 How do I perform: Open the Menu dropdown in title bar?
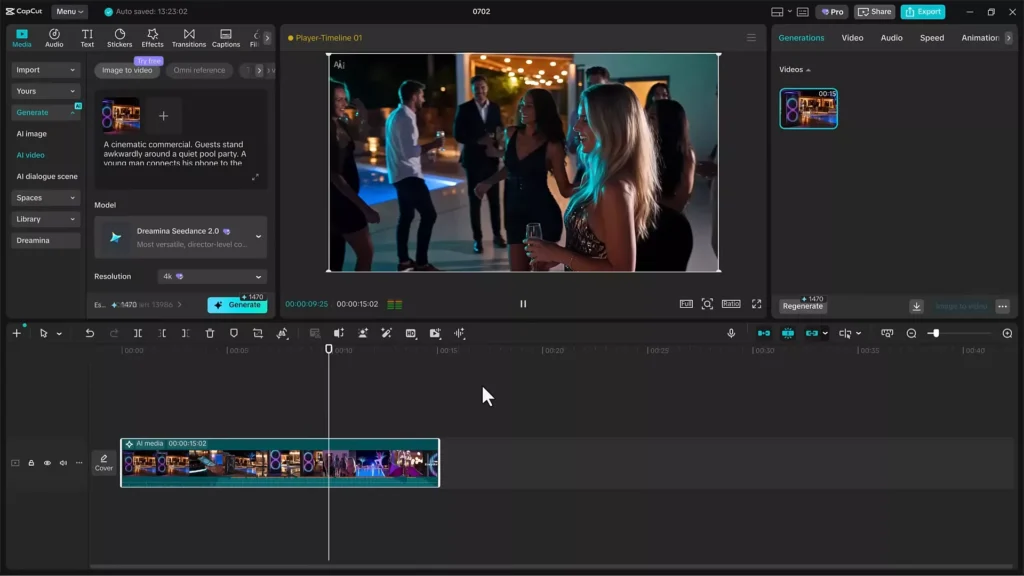tap(69, 11)
